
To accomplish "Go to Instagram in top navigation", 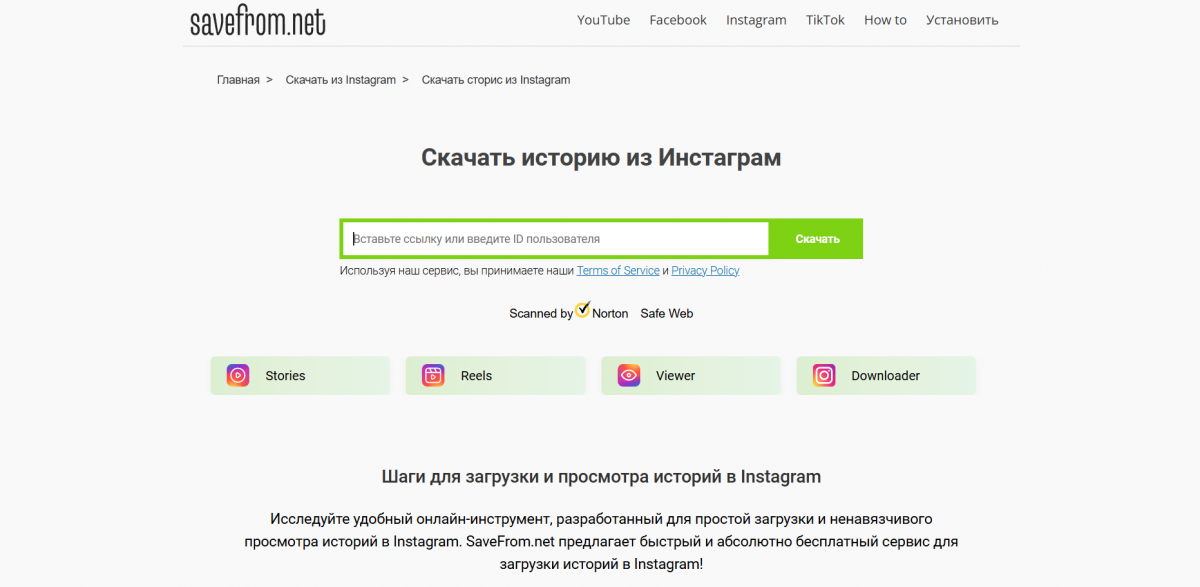I will [x=756, y=20].
